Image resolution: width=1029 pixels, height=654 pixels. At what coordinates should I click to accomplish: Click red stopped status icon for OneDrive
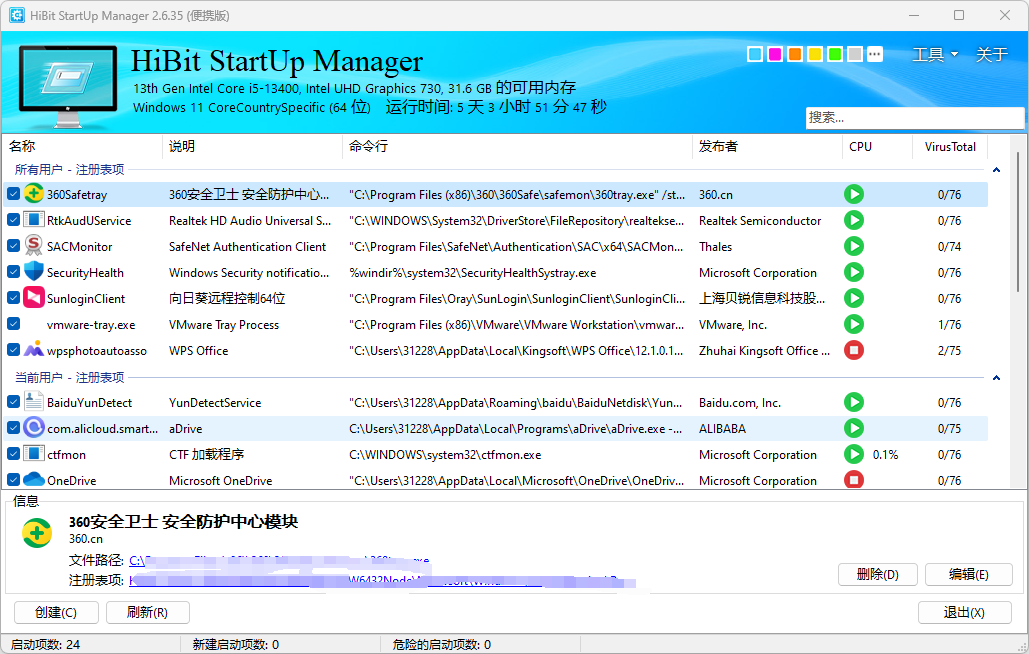[x=854, y=480]
